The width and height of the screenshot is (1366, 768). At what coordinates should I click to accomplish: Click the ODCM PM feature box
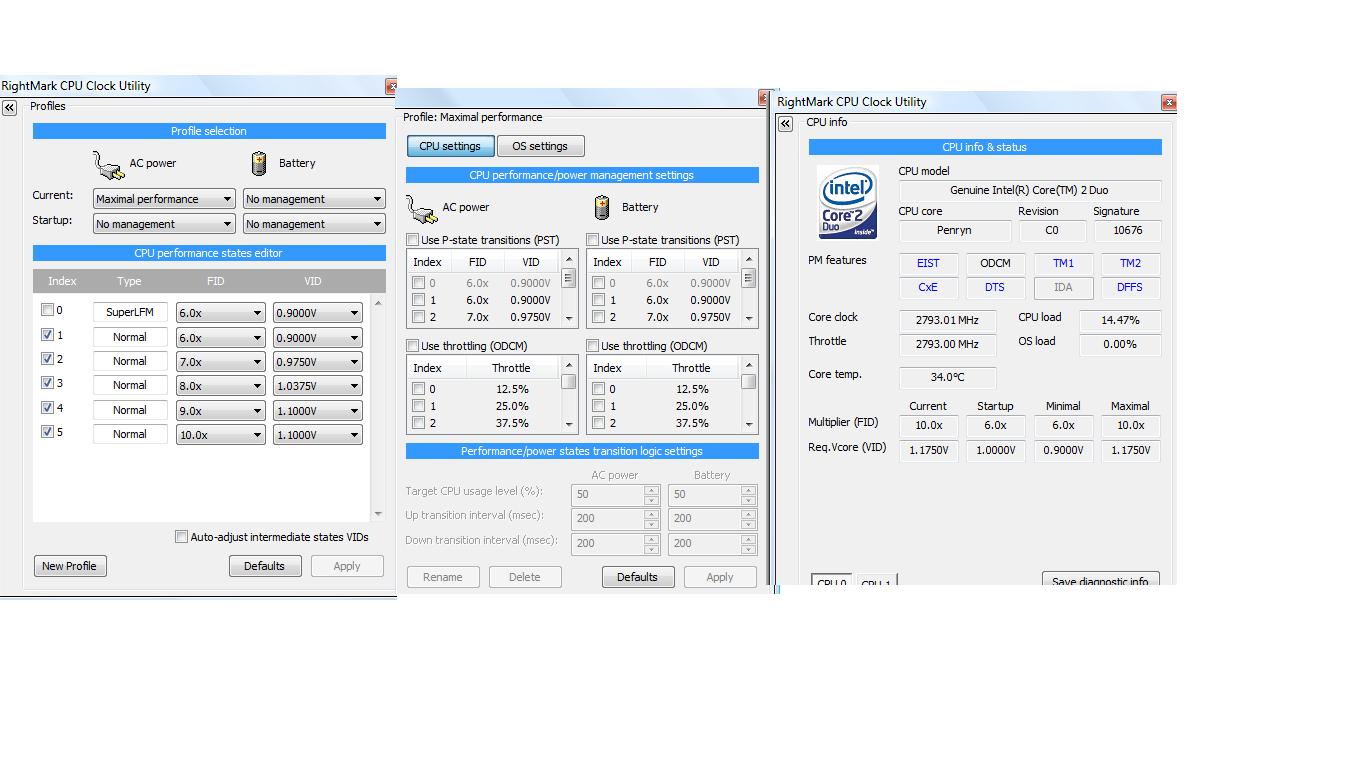coord(995,264)
